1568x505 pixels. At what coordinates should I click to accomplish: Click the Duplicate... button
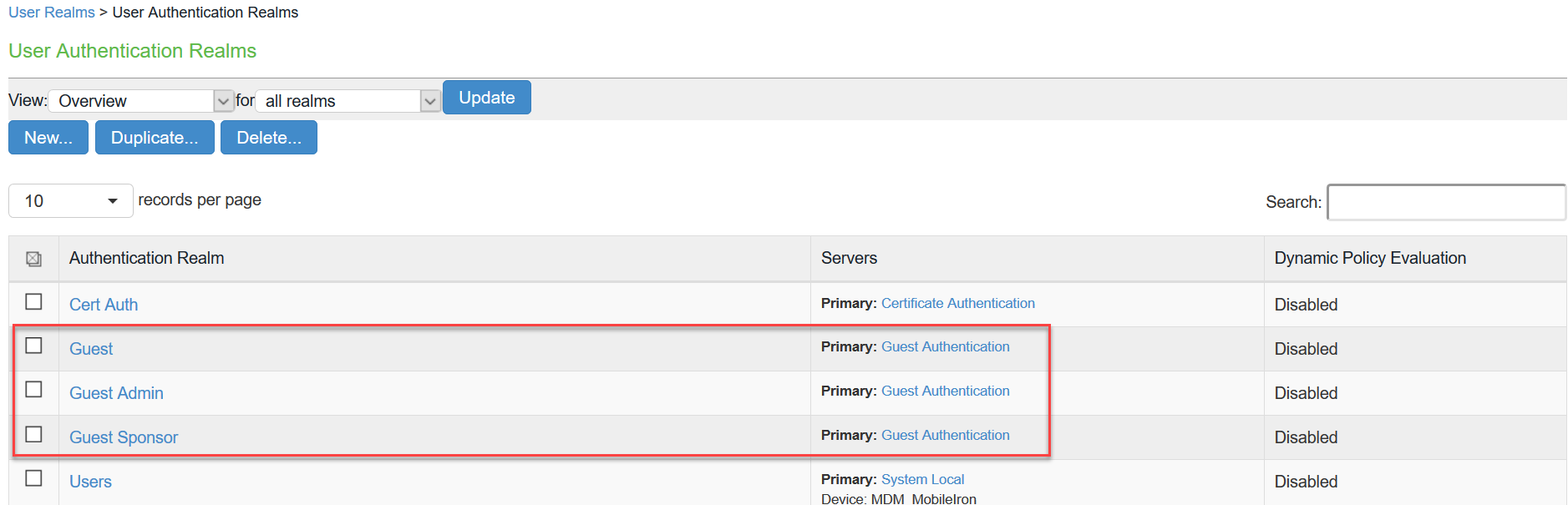coord(155,138)
